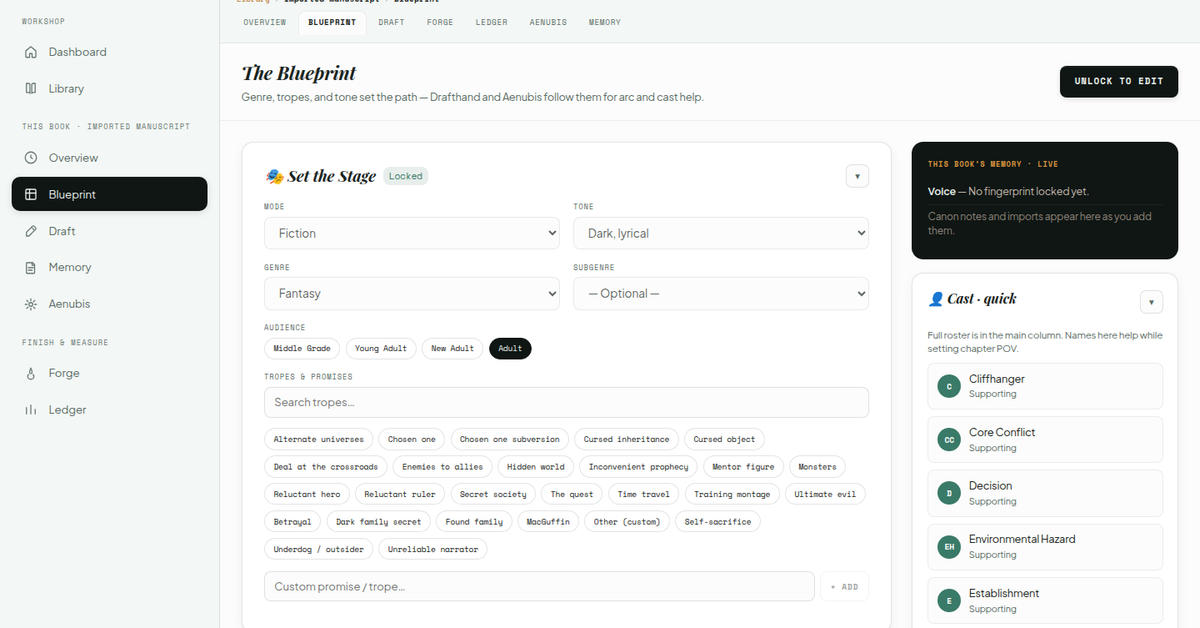Toggle the Chosen one trope

click(x=412, y=439)
